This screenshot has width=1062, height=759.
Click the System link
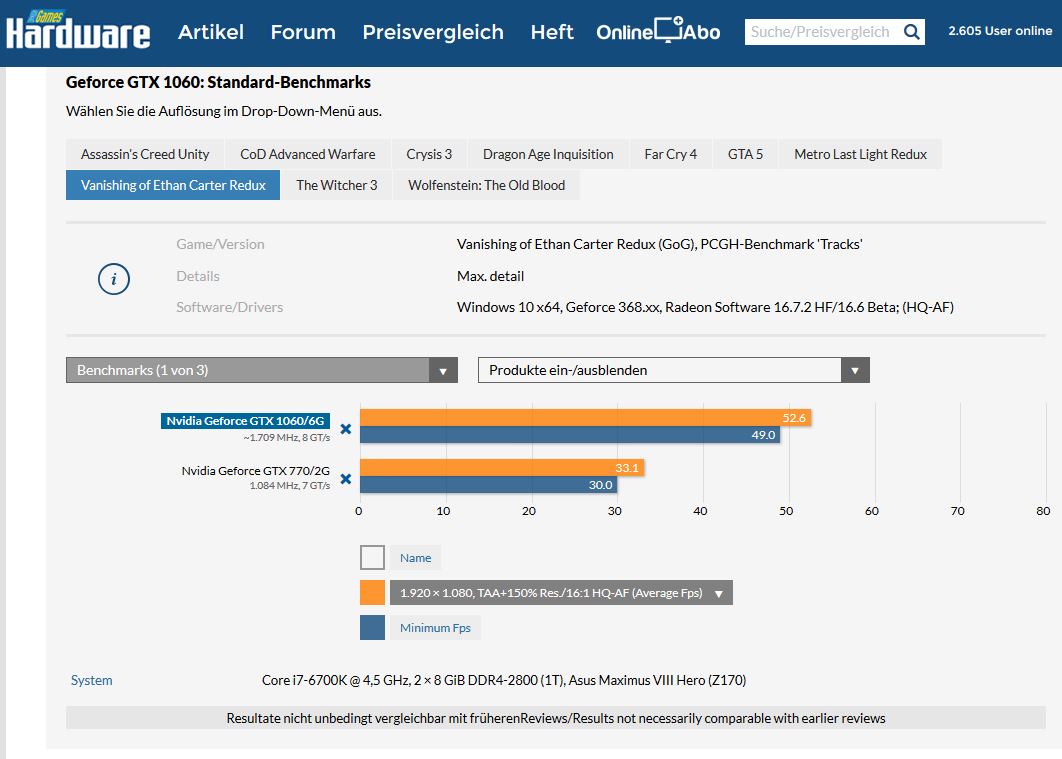tap(91, 680)
